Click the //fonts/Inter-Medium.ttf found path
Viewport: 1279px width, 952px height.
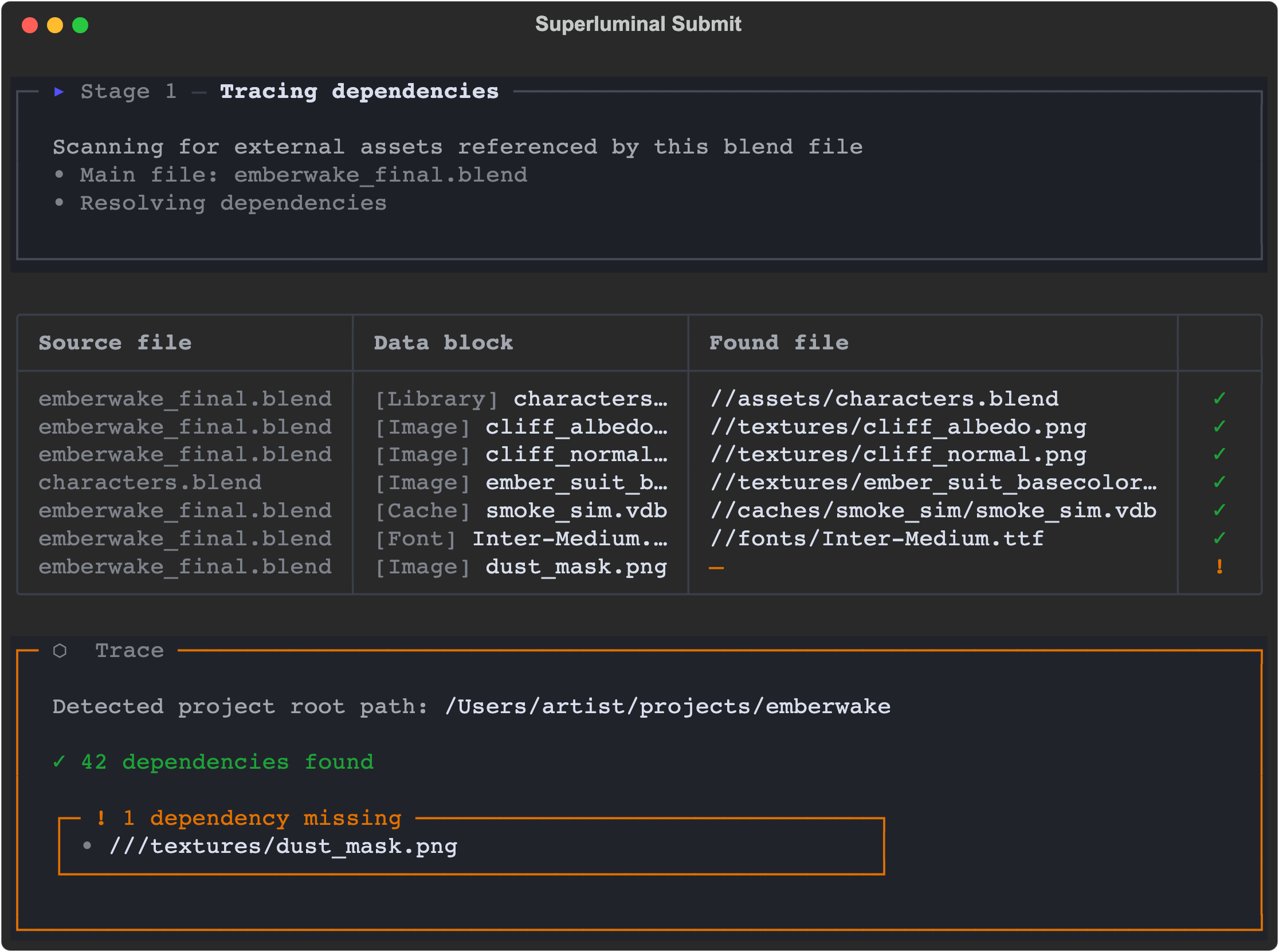click(x=877, y=539)
